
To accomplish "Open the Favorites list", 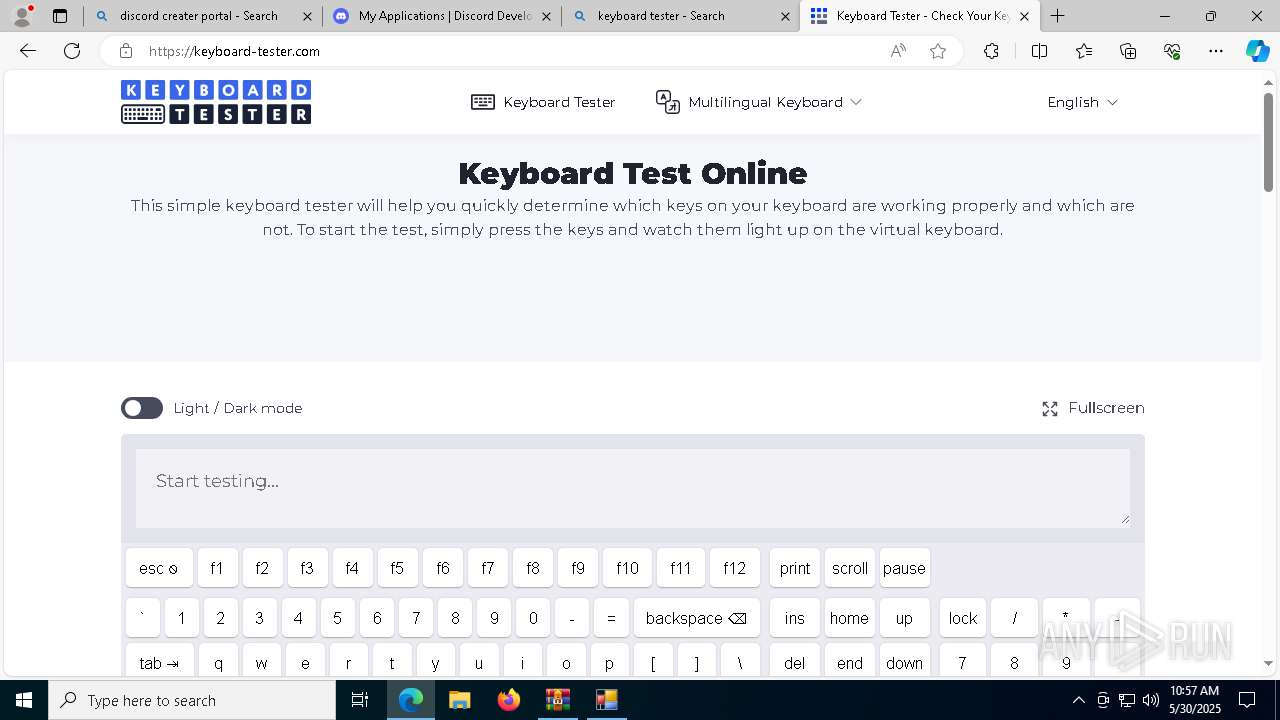I will click(x=1084, y=51).
